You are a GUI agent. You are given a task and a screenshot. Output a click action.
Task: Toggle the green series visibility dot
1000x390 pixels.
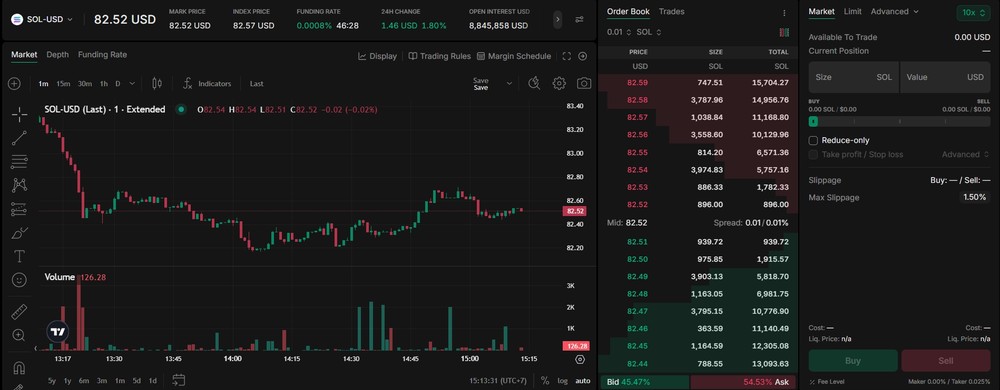(x=181, y=110)
